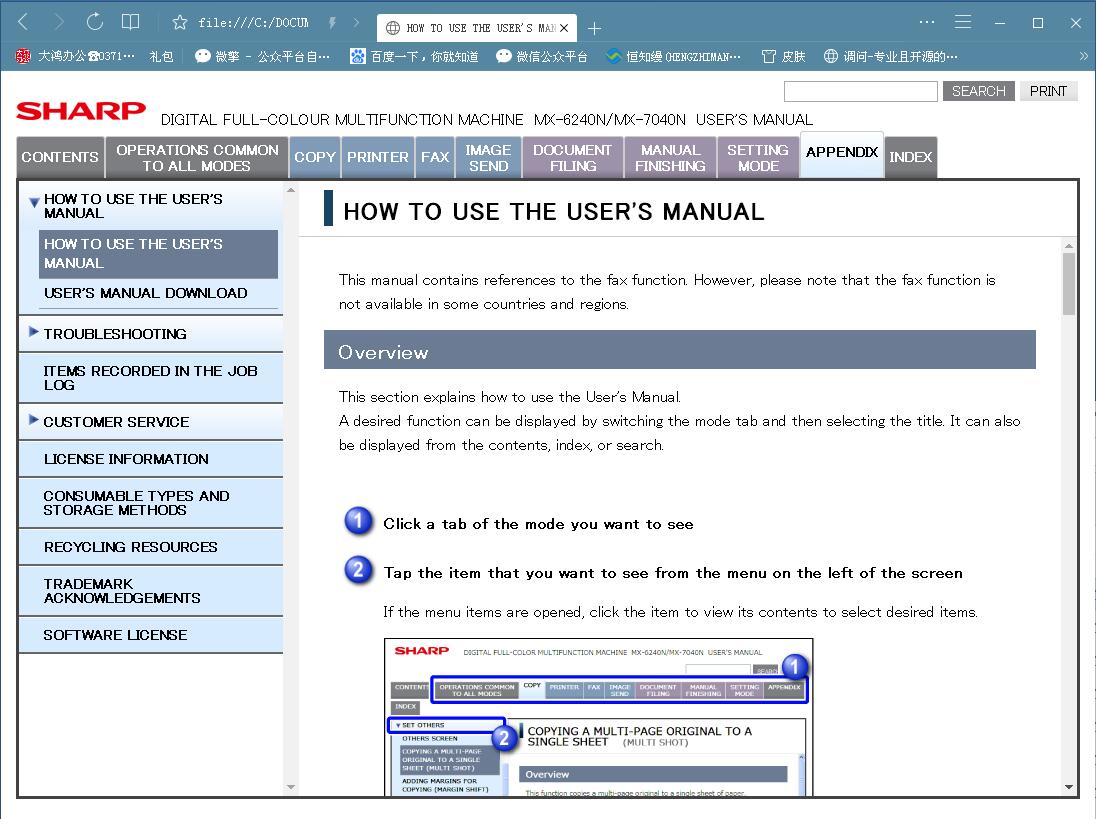The image size is (1096, 819).
Task: Open the MANUAL FINISHING tab
Action: (670, 157)
